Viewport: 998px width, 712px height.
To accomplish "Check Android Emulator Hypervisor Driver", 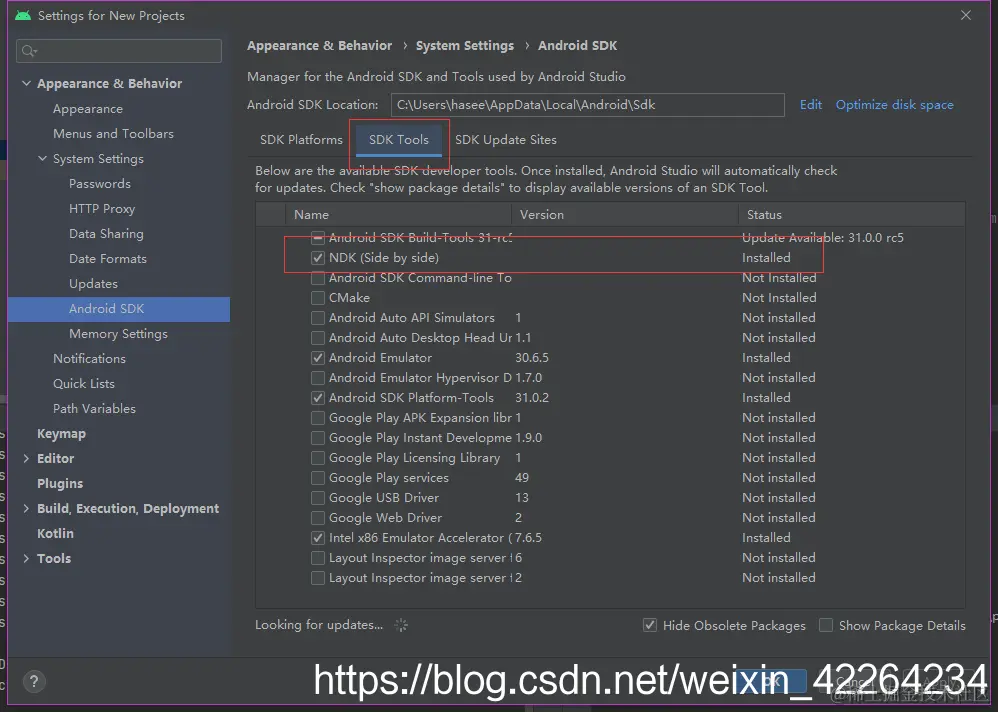I will tap(318, 378).
